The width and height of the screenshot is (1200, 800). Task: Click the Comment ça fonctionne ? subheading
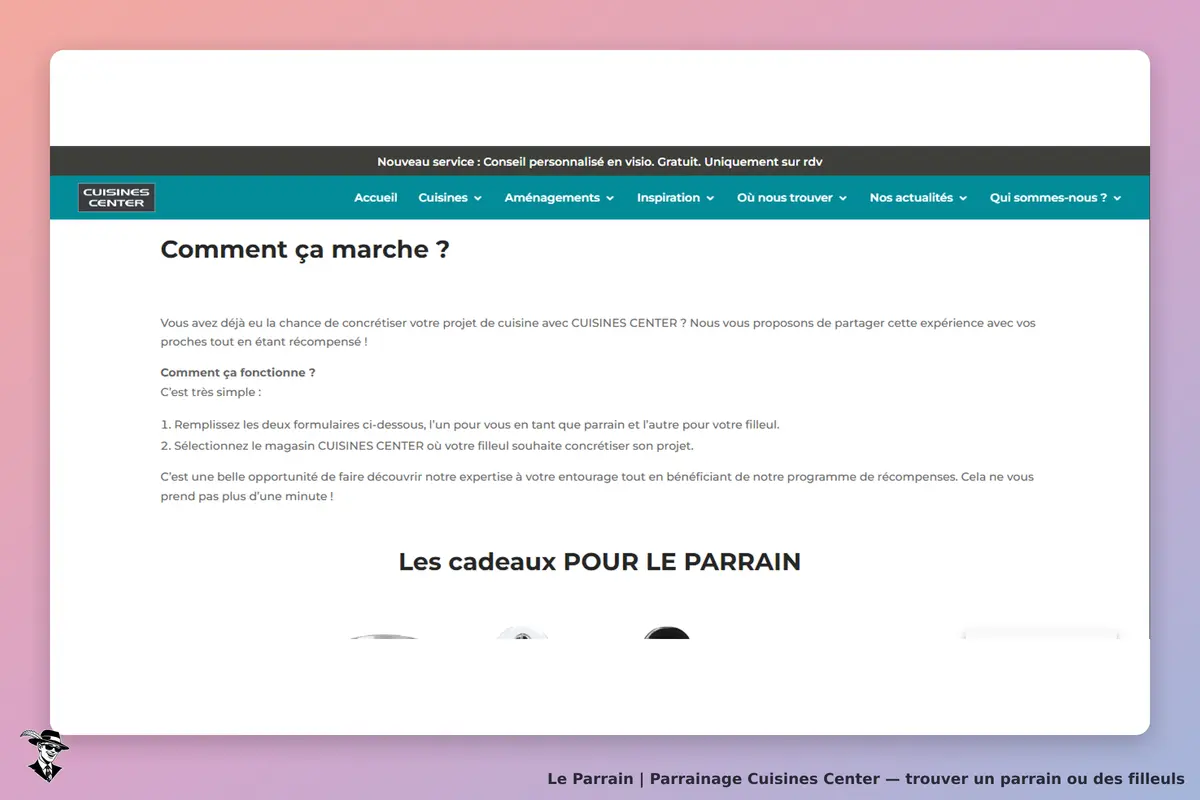point(238,372)
